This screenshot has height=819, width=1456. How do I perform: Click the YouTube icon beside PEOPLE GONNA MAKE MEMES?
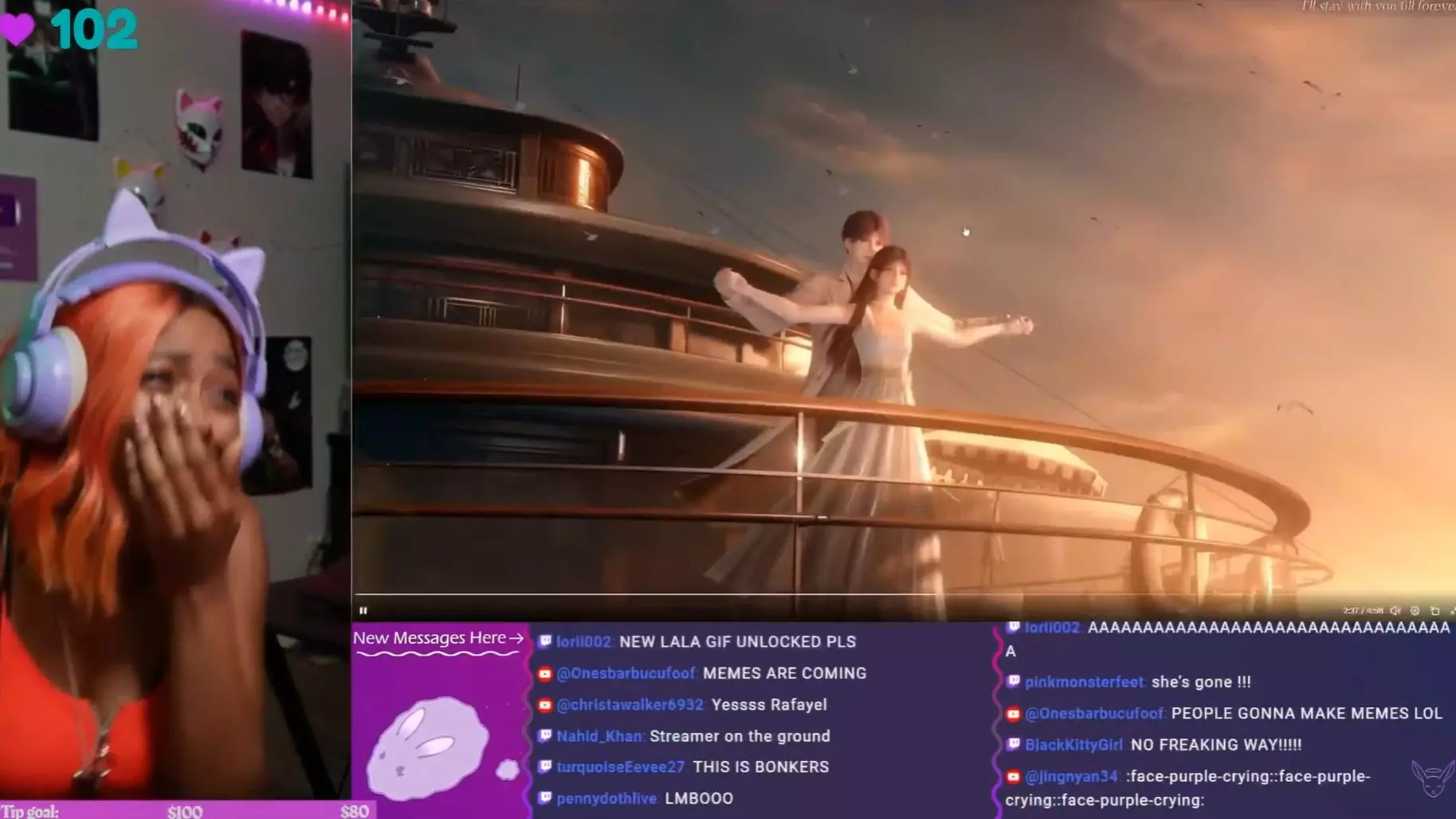[x=1014, y=714]
